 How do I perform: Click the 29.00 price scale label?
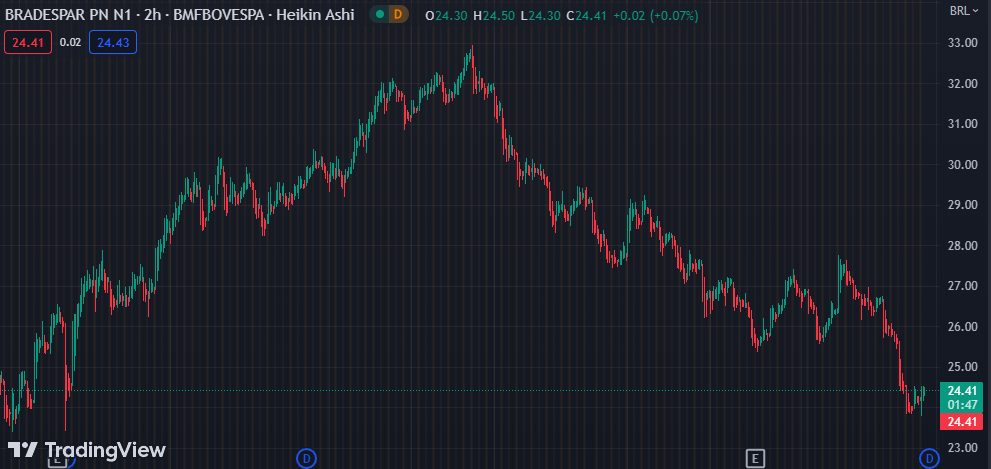coord(963,205)
